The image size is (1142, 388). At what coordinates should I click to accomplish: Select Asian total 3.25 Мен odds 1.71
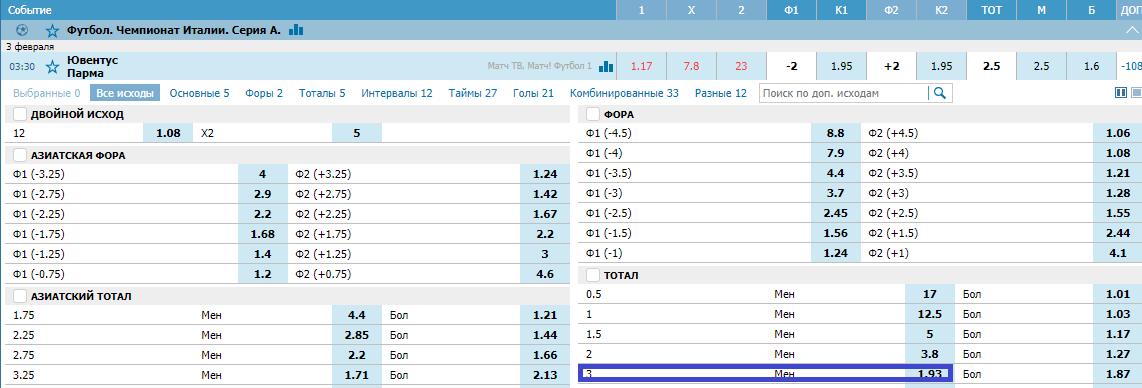(357, 376)
